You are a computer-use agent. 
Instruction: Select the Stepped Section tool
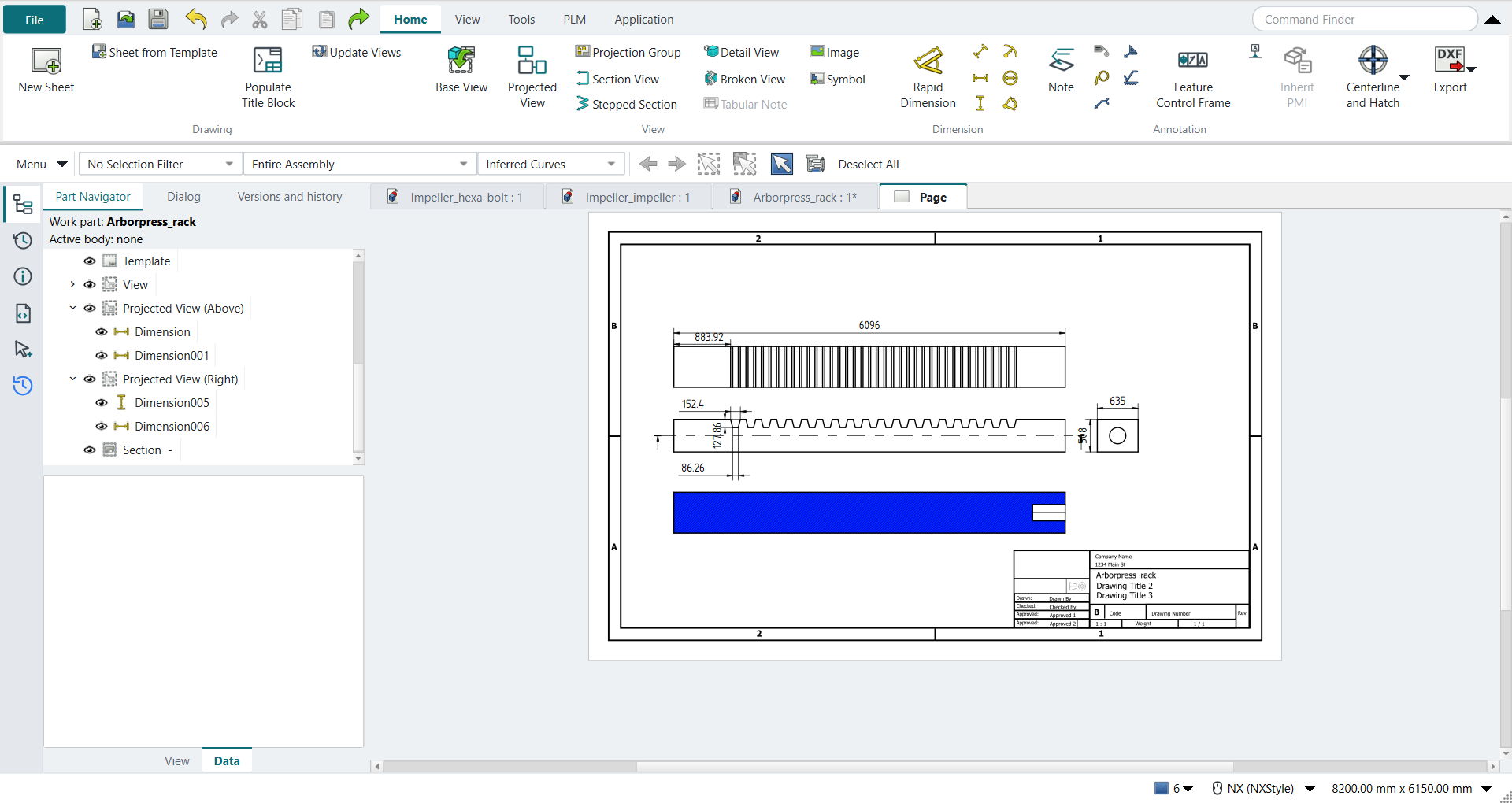627,104
